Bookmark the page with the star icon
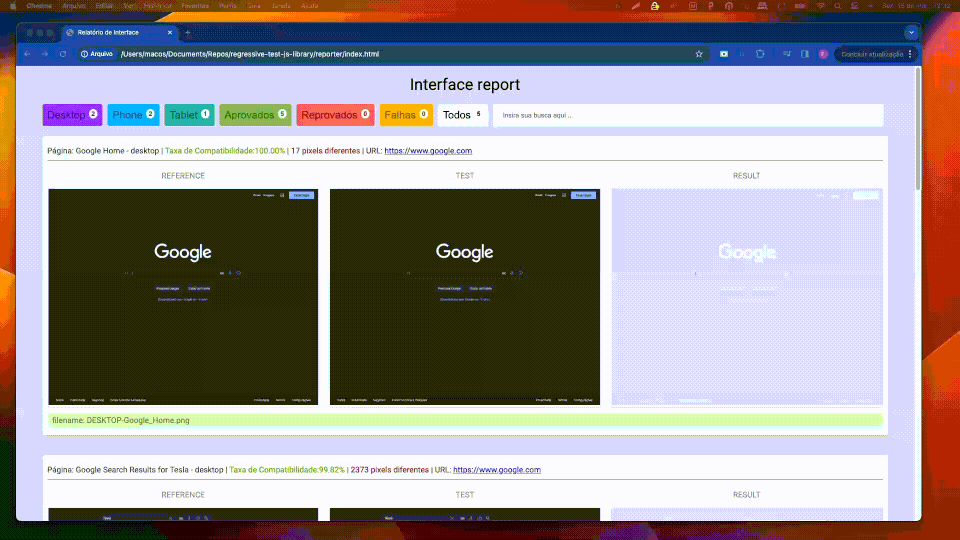960x540 pixels. [699, 54]
